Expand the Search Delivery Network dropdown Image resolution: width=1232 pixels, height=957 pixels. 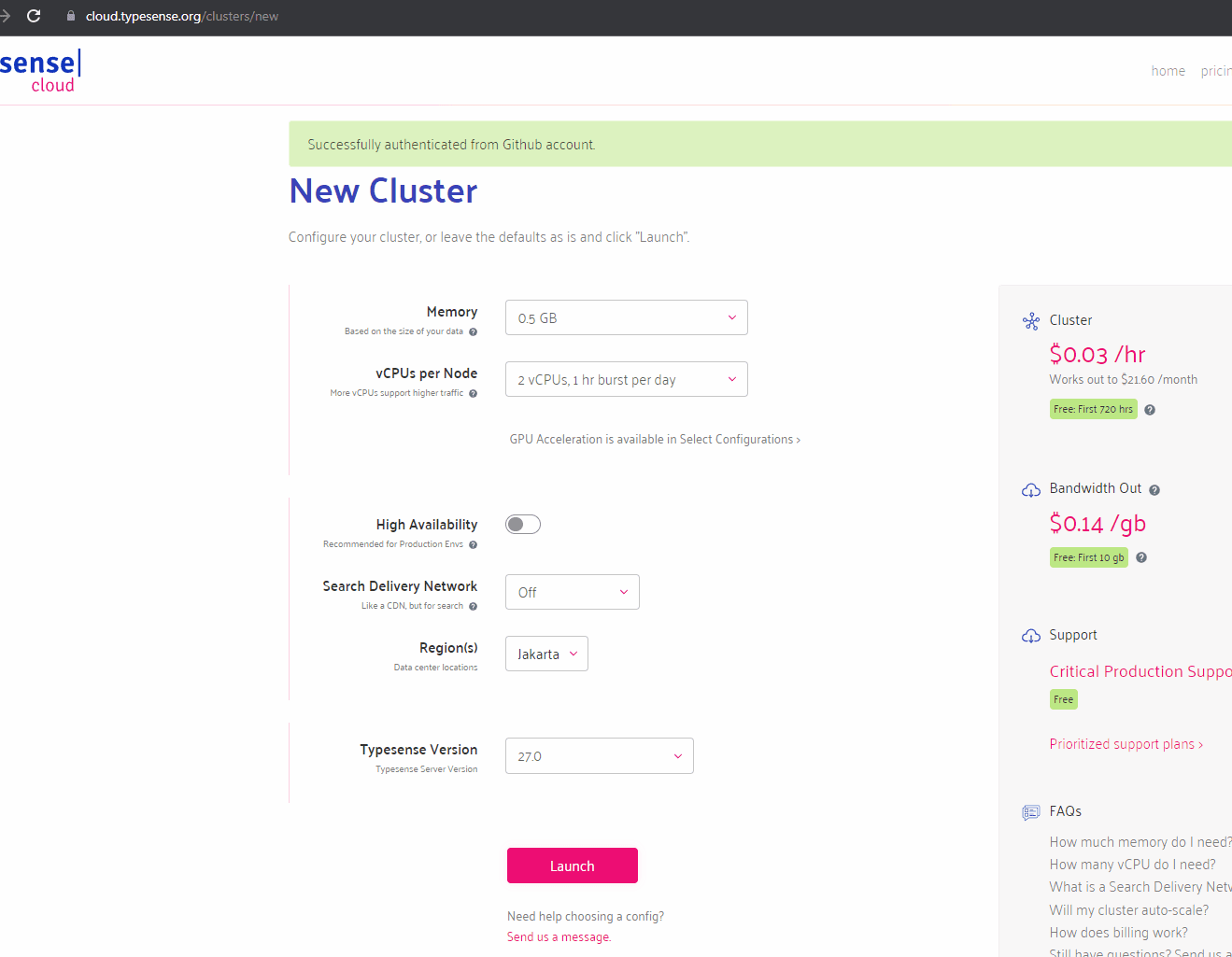[573, 592]
